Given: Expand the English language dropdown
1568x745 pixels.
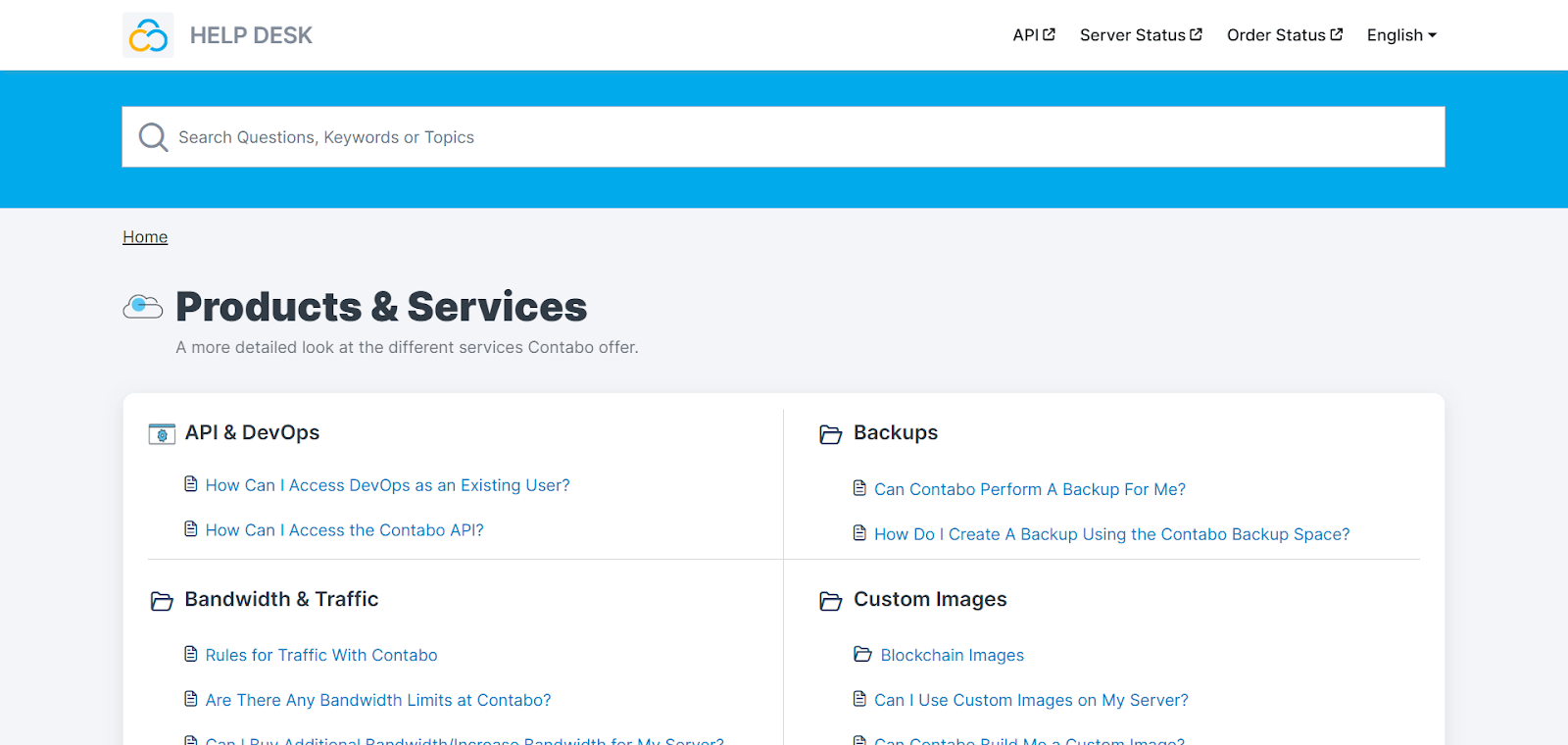Looking at the screenshot, I should [x=1401, y=35].
